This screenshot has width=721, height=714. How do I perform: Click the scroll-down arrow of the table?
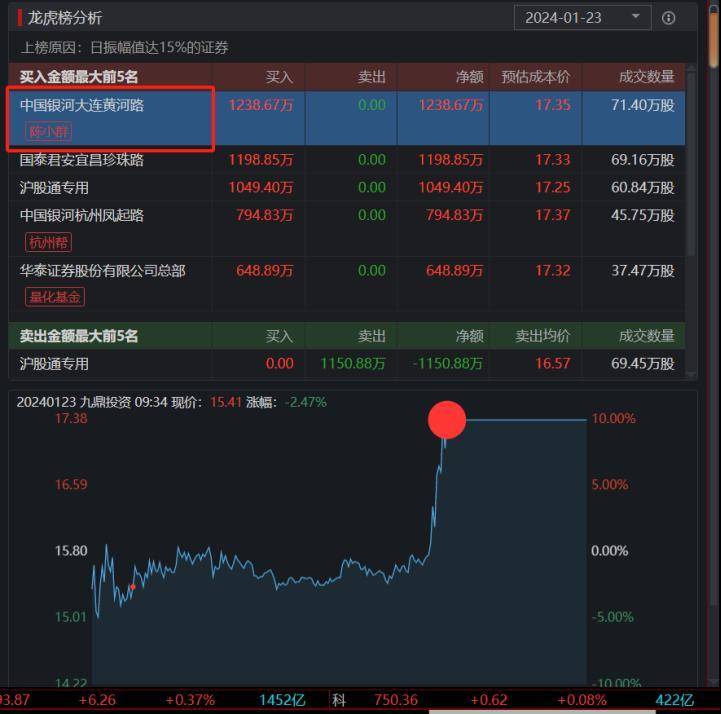[690, 374]
